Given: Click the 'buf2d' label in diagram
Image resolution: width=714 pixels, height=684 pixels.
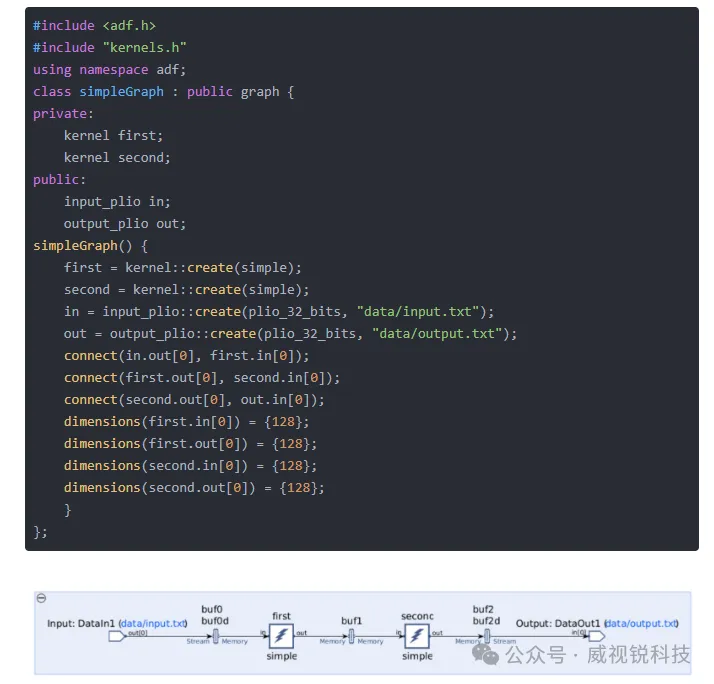Looking at the screenshot, I should point(486,621).
